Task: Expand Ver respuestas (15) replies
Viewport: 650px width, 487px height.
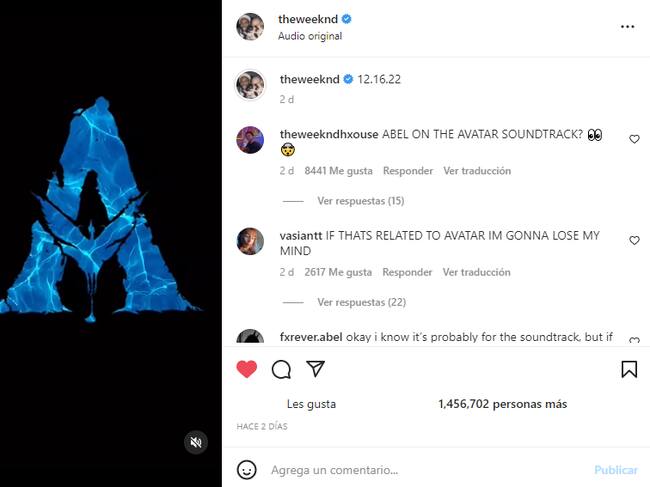Action: pos(361,201)
